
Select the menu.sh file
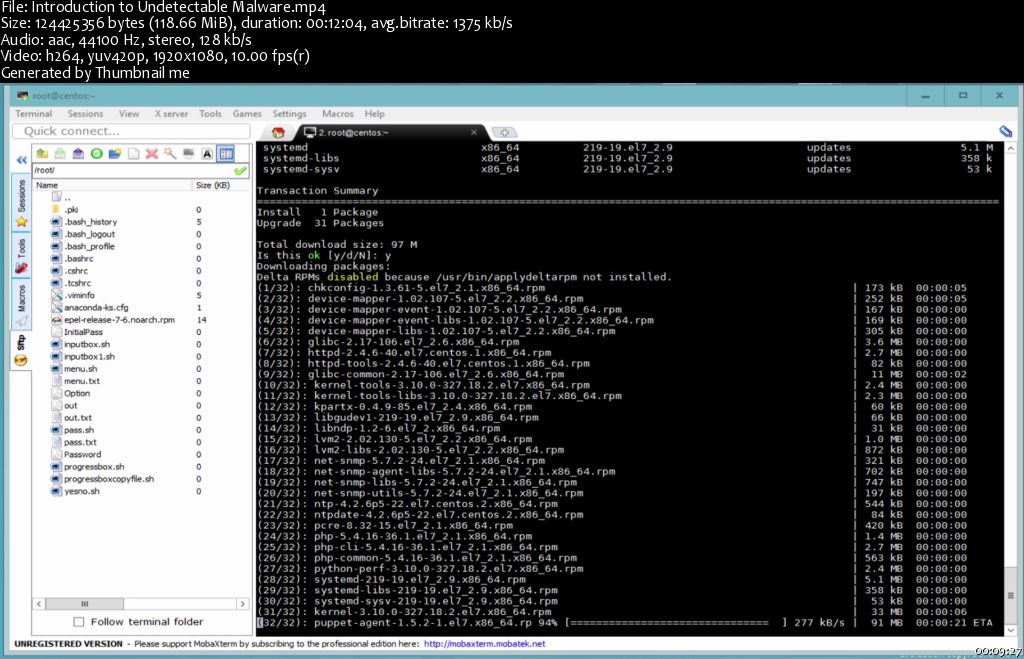click(x=74, y=369)
